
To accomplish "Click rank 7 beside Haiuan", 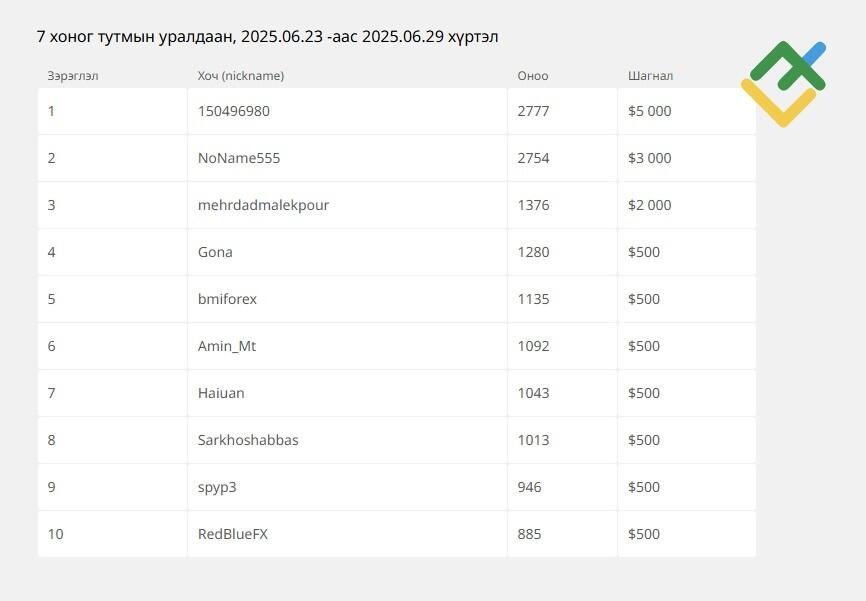I will [x=51, y=393].
